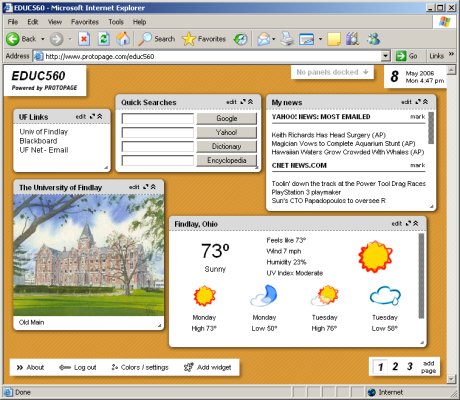The height and width of the screenshot is (400, 460).
Task: Collapse the University of Findlay panel
Action: [x=153, y=187]
